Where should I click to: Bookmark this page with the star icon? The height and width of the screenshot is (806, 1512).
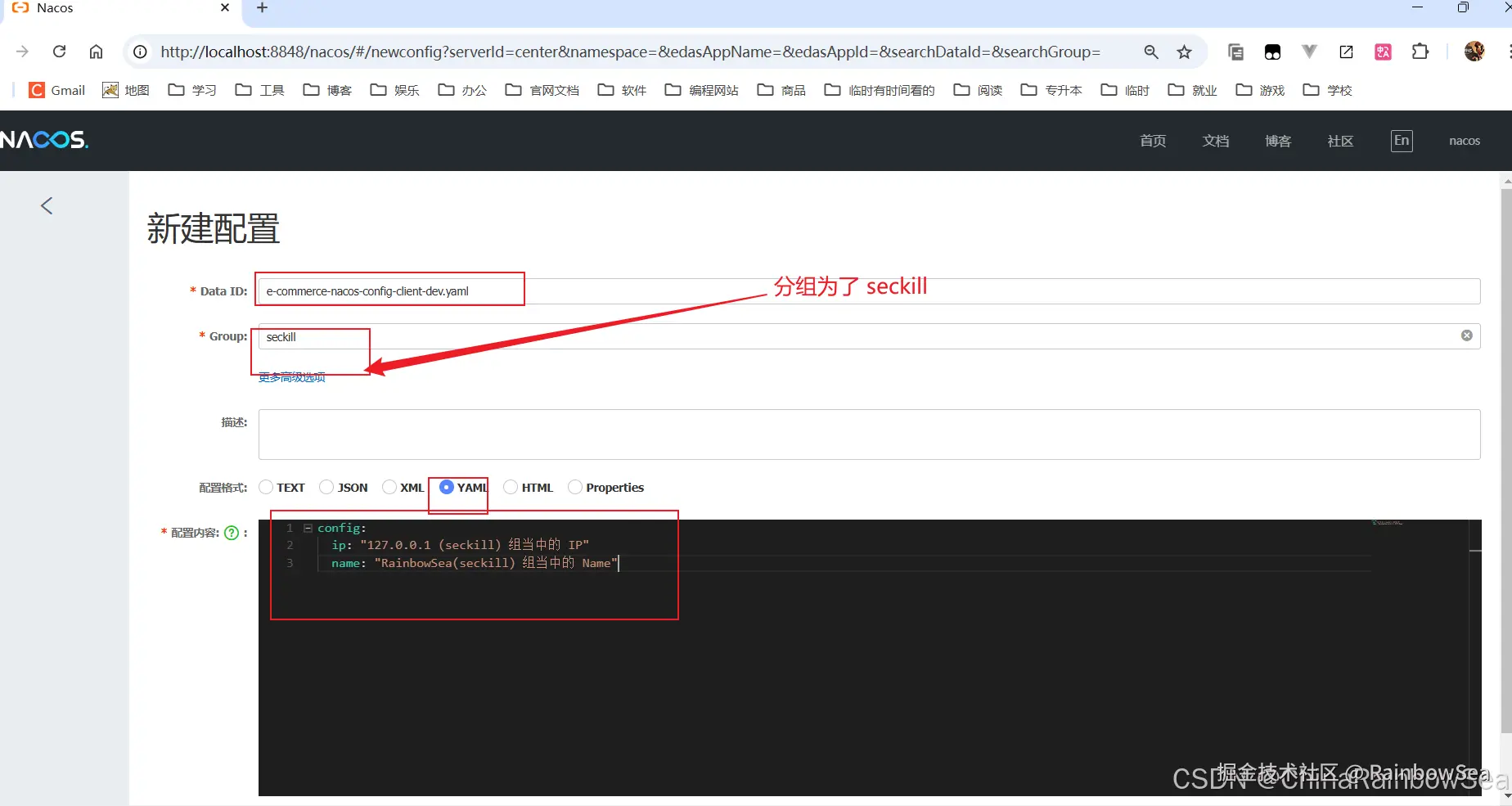click(1184, 52)
